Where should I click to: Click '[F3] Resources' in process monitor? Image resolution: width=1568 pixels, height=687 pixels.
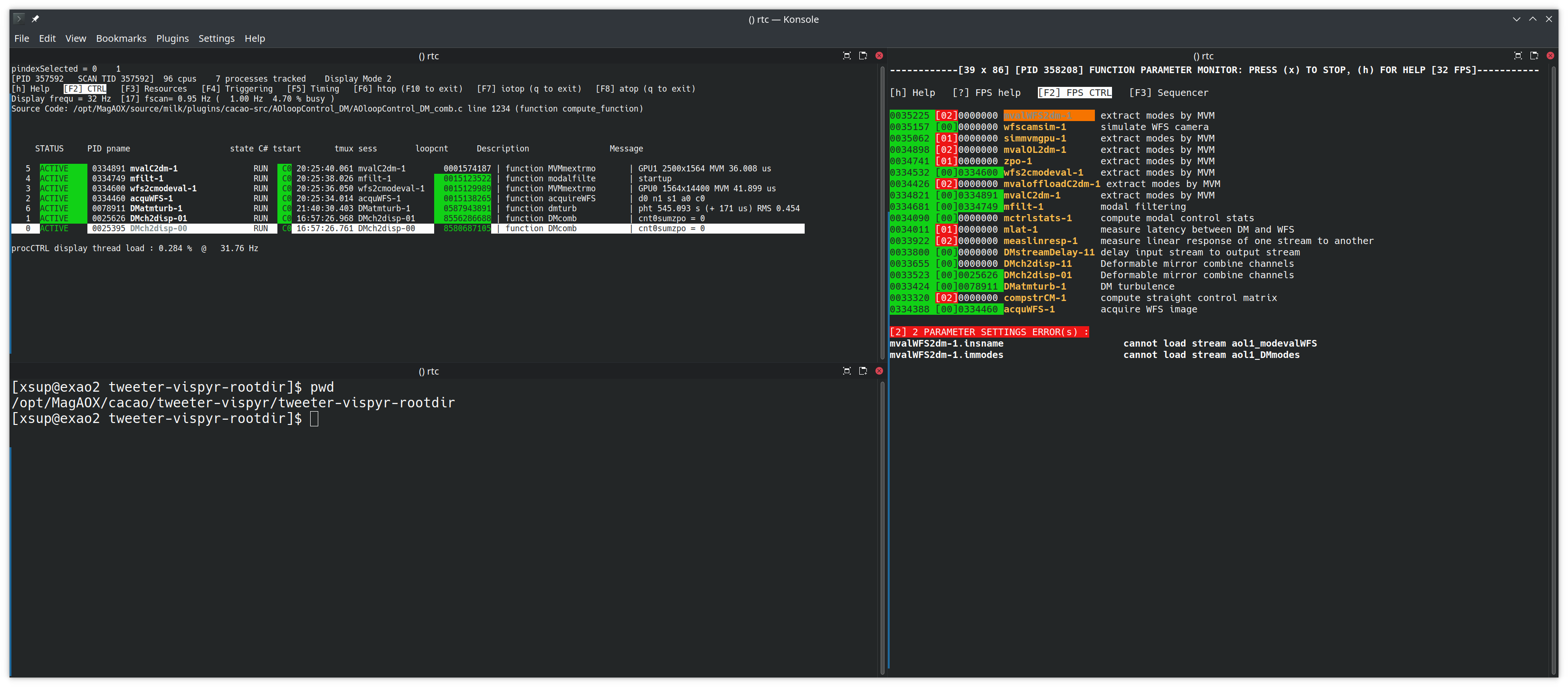coord(154,89)
